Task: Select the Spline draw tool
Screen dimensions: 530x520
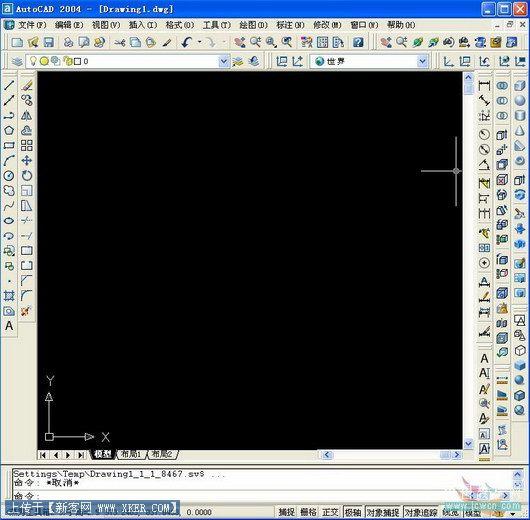Action: tap(9, 206)
